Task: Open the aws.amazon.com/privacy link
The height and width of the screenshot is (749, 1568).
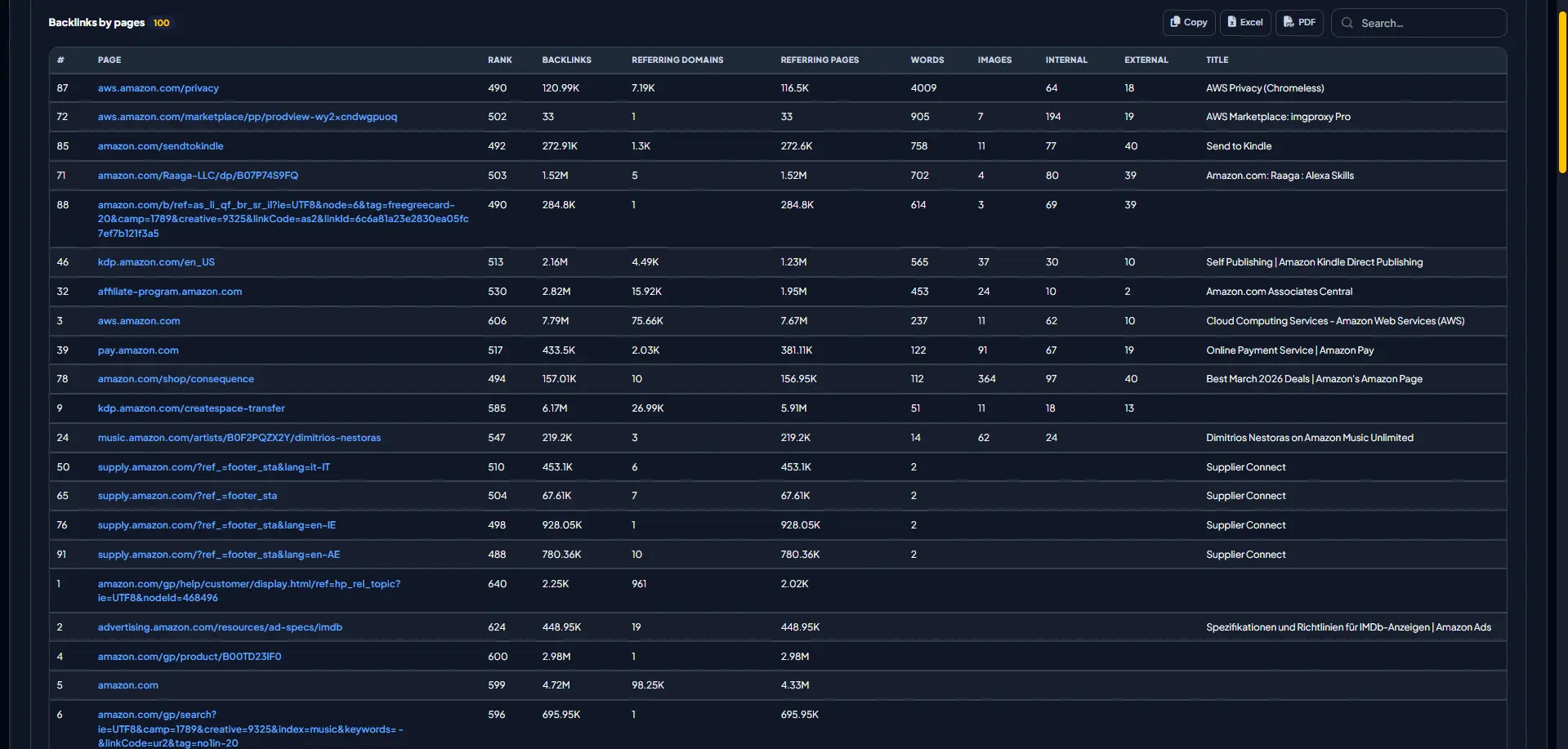Action: [159, 88]
